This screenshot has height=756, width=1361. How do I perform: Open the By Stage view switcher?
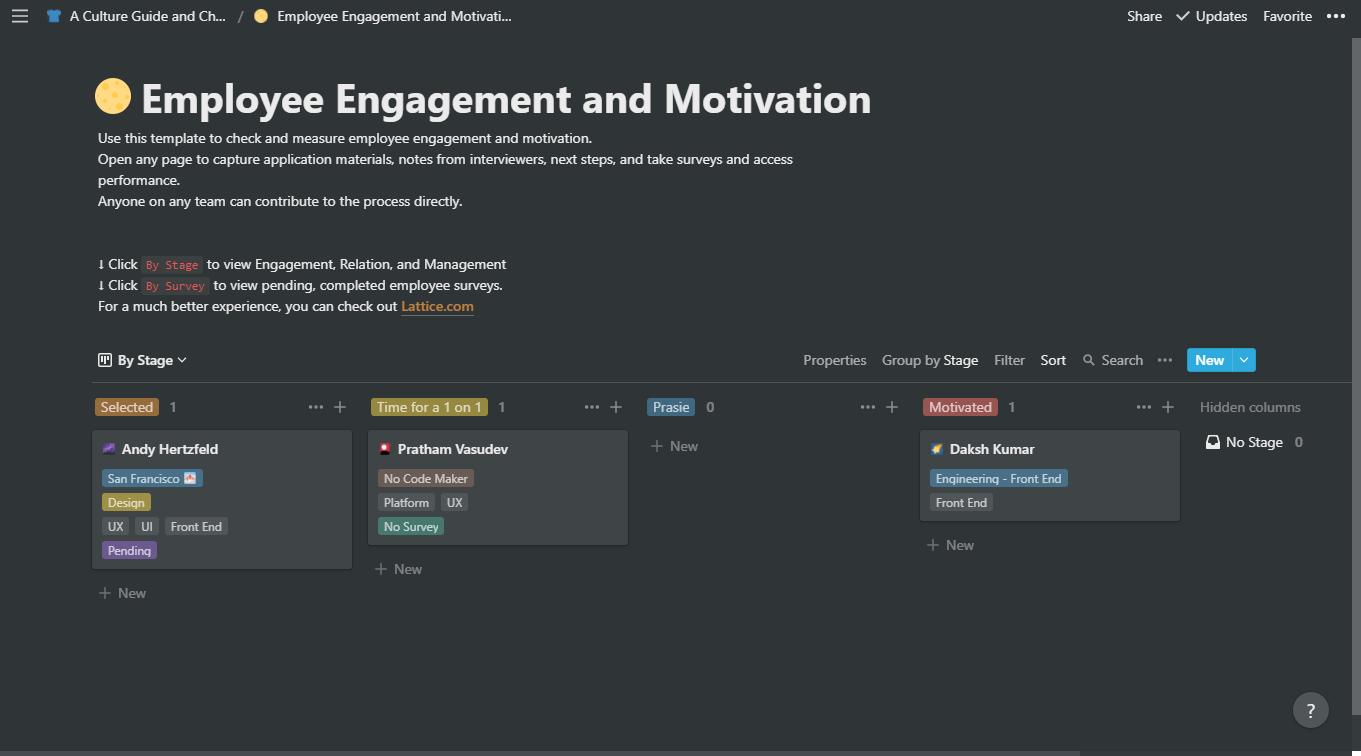pyautogui.click(x=142, y=359)
